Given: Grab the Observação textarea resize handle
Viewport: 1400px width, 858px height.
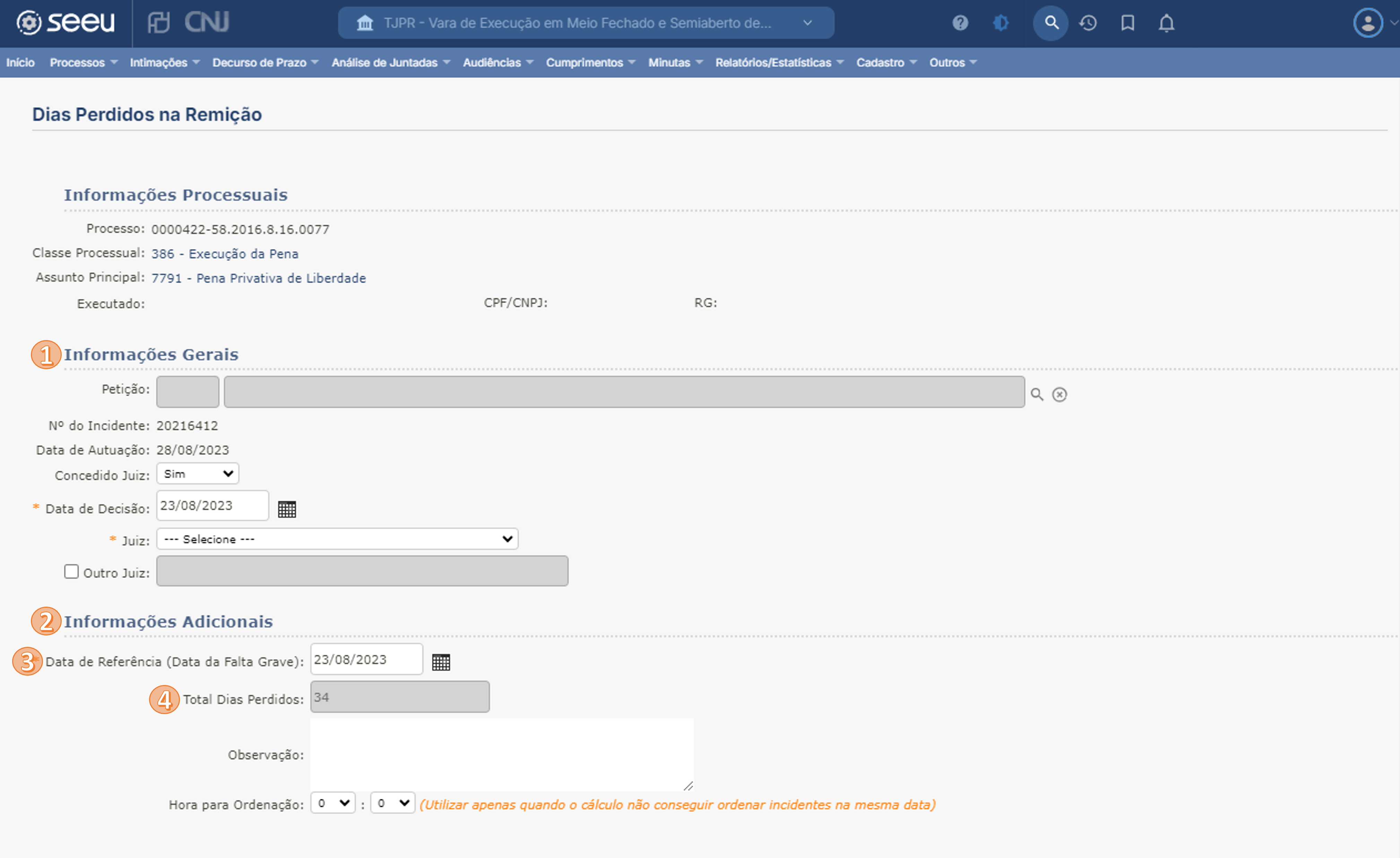Looking at the screenshot, I should (688, 786).
